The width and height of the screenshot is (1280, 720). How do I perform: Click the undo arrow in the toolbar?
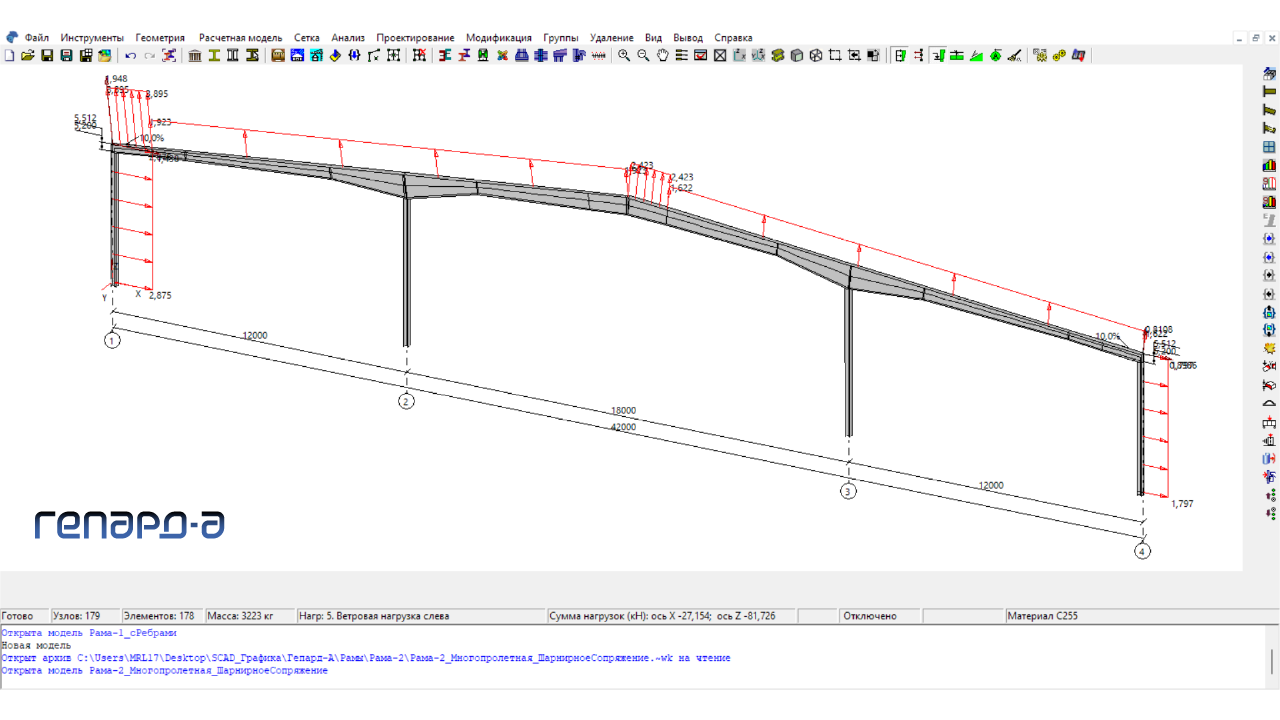[131, 56]
